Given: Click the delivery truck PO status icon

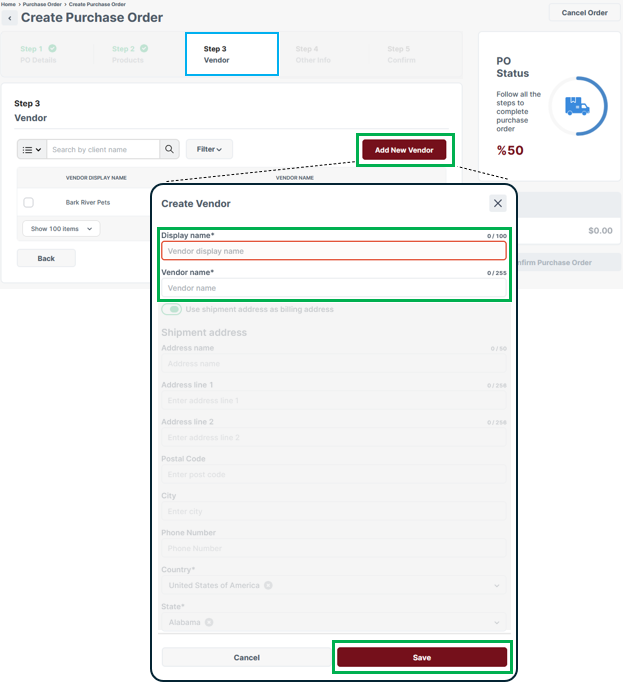Looking at the screenshot, I should (577, 106).
